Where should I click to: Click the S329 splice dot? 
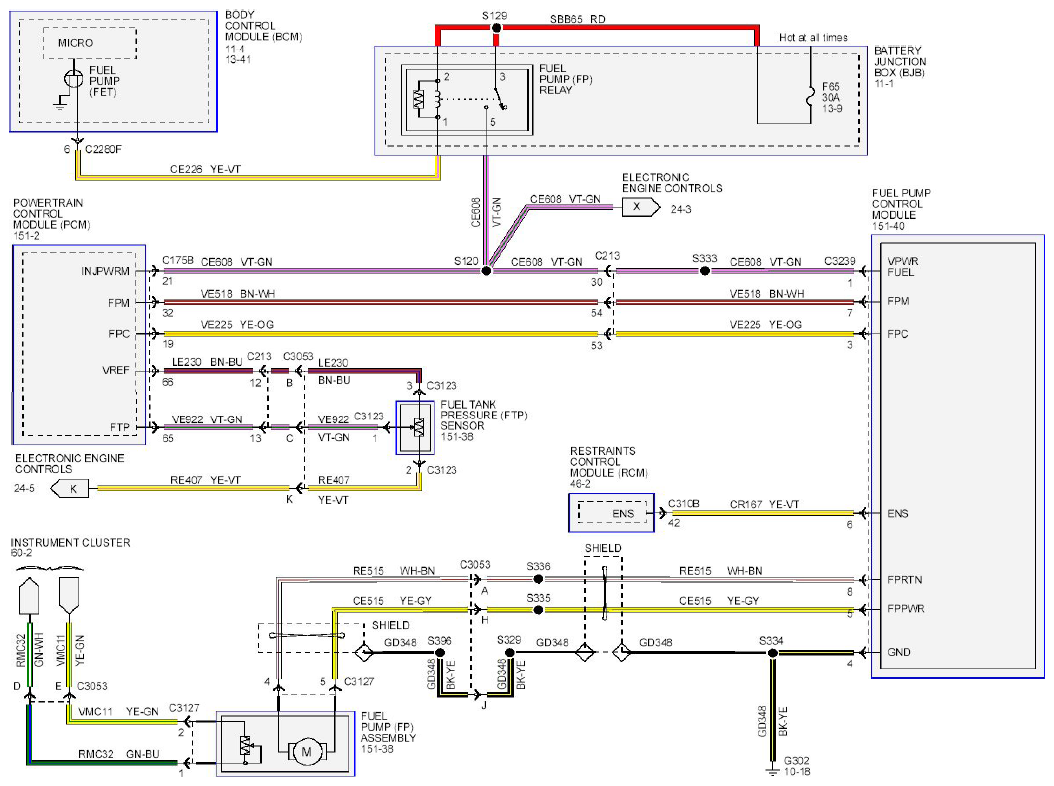coord(510,652)
